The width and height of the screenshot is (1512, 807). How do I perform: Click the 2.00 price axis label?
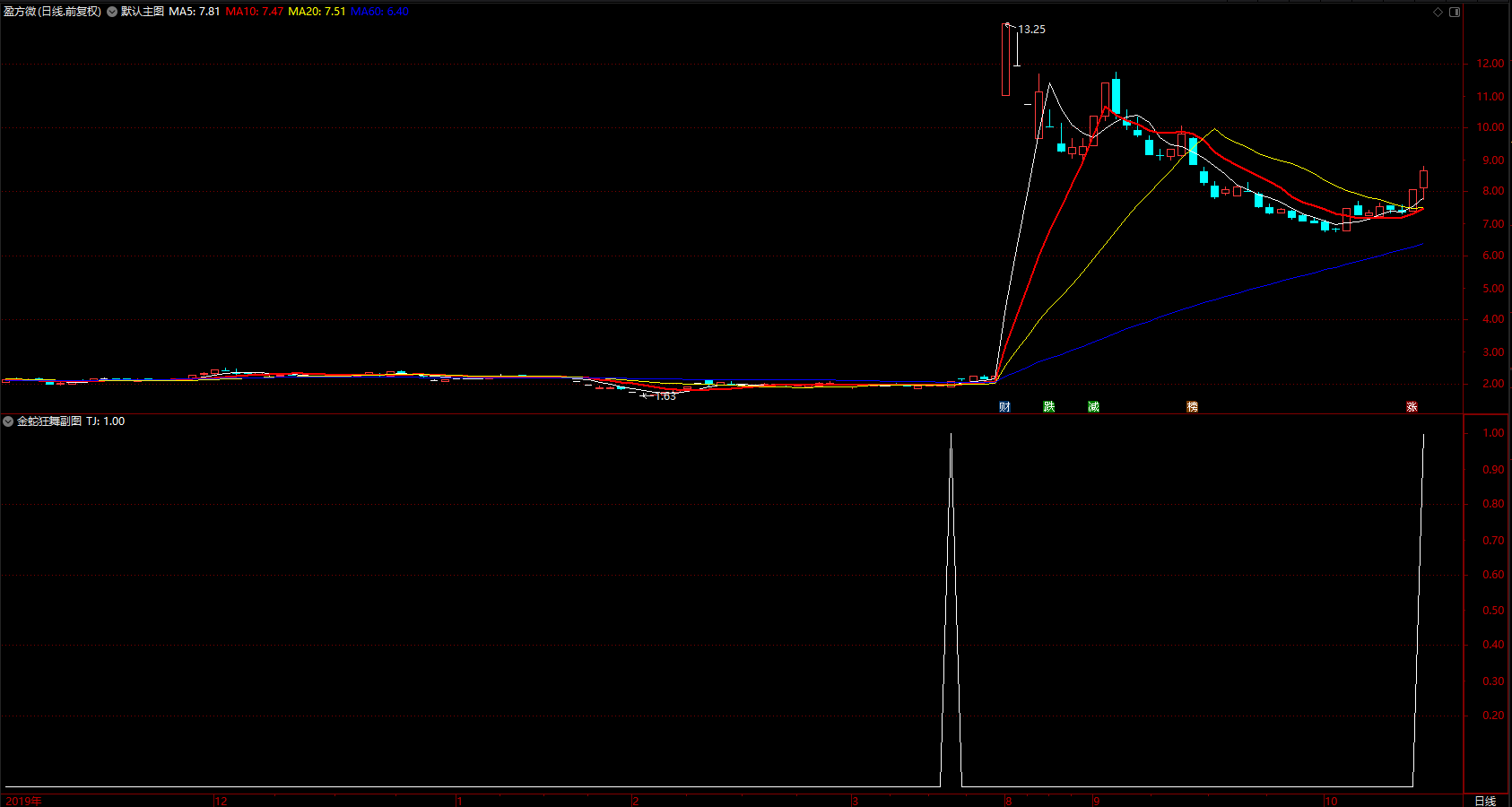coord(1494,384)
